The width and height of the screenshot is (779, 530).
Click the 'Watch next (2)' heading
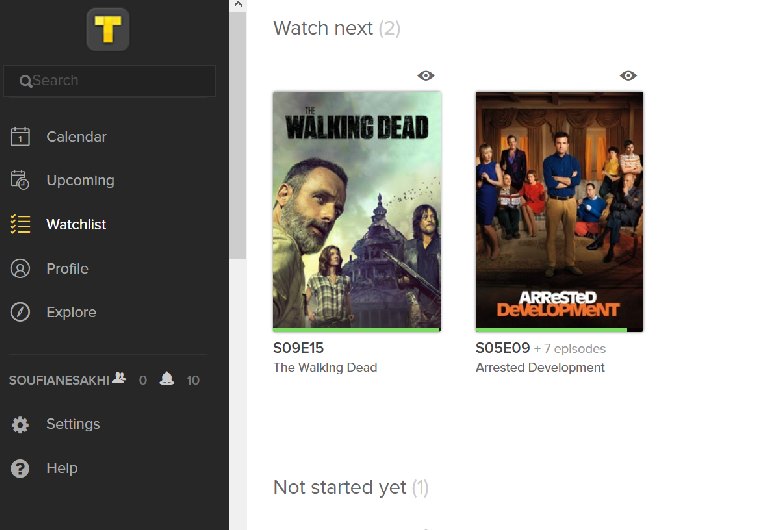[x=336, y=28]
